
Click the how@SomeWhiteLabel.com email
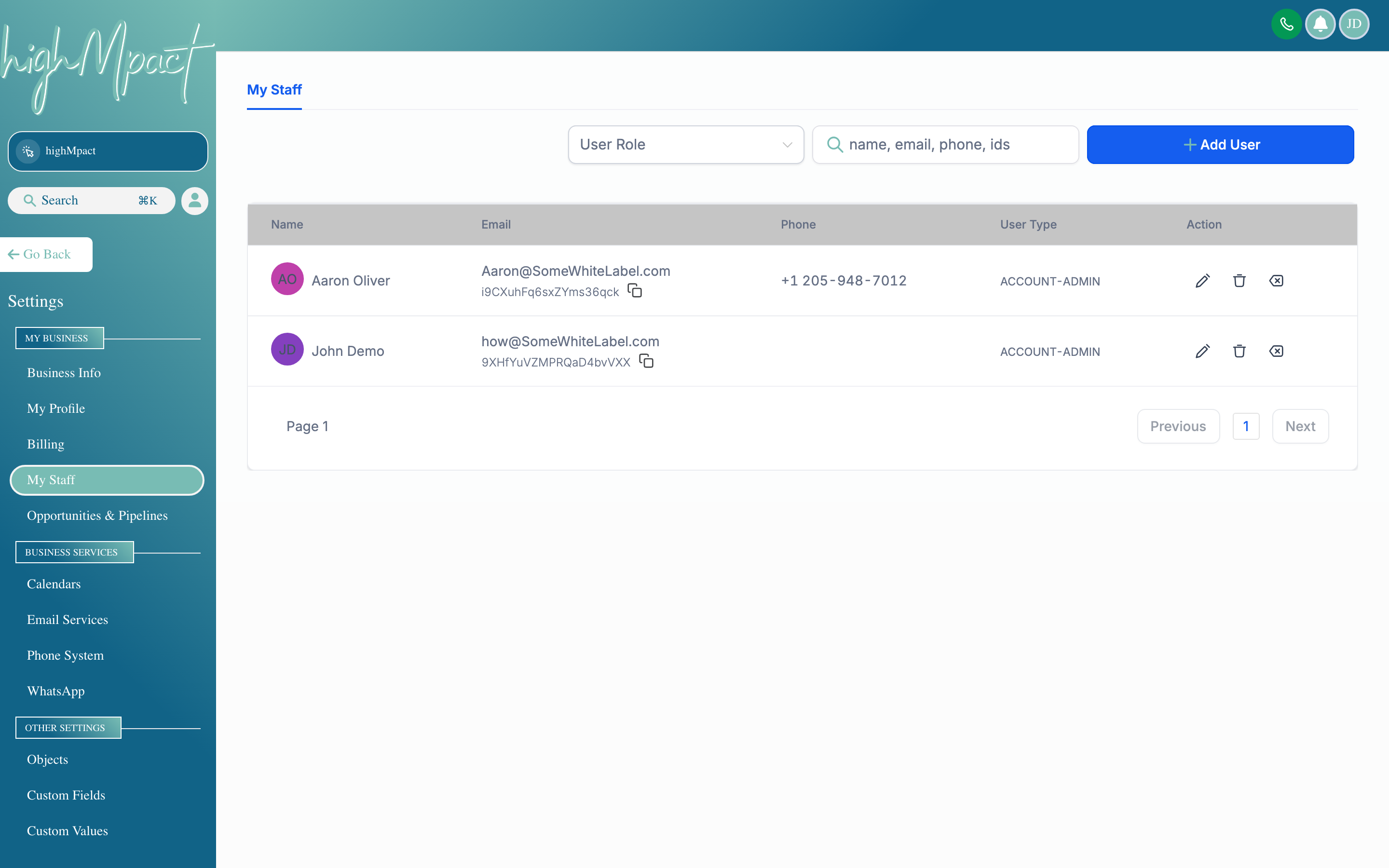[x=570, y=341]
